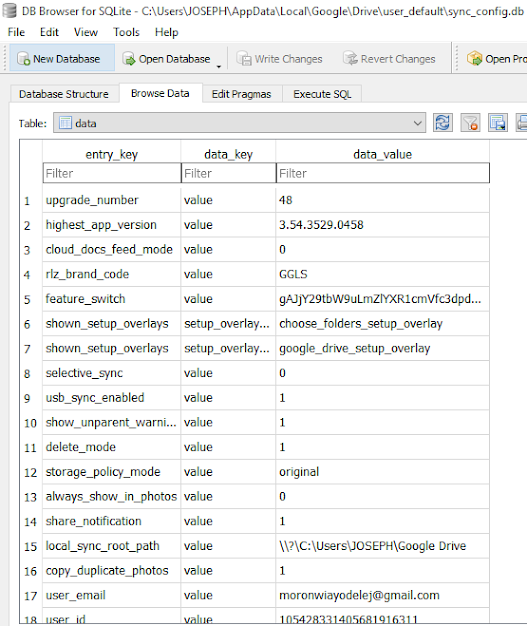The width and height of the screenshot is (527, 626).
Task: Select the selective_sync cell
Action: point(112,373)
